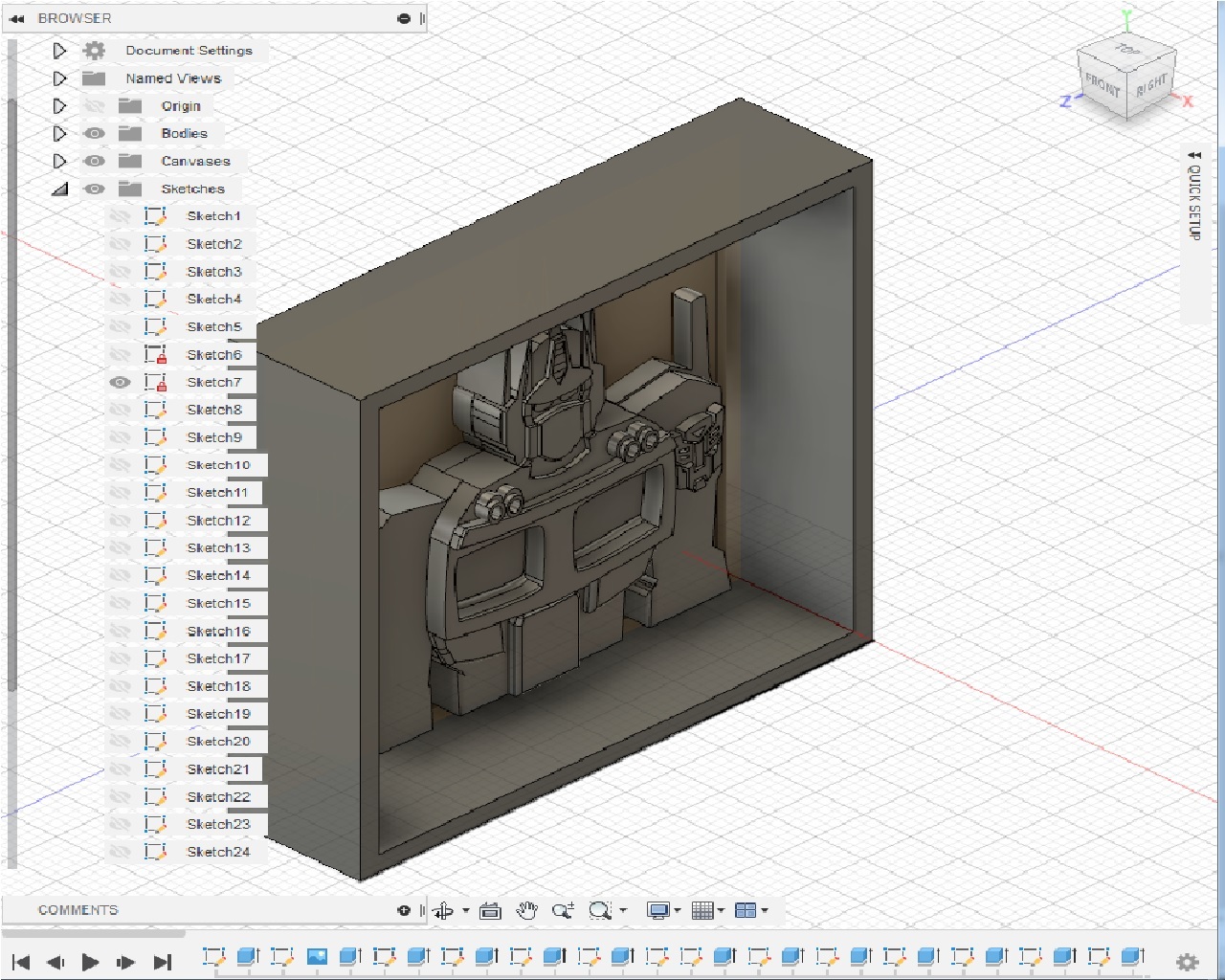This screenshot has height=980, width=1225.
Task: Click the RIGHT face of ViewCube
Action: (1151, 85)
